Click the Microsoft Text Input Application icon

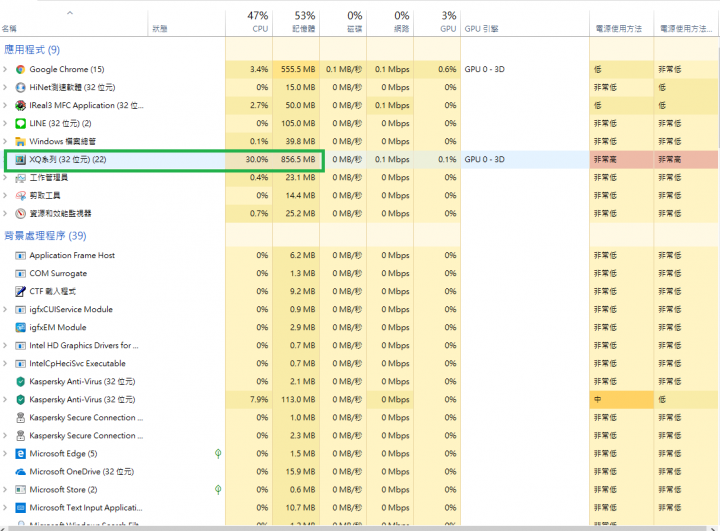click(x=20, y=508)
